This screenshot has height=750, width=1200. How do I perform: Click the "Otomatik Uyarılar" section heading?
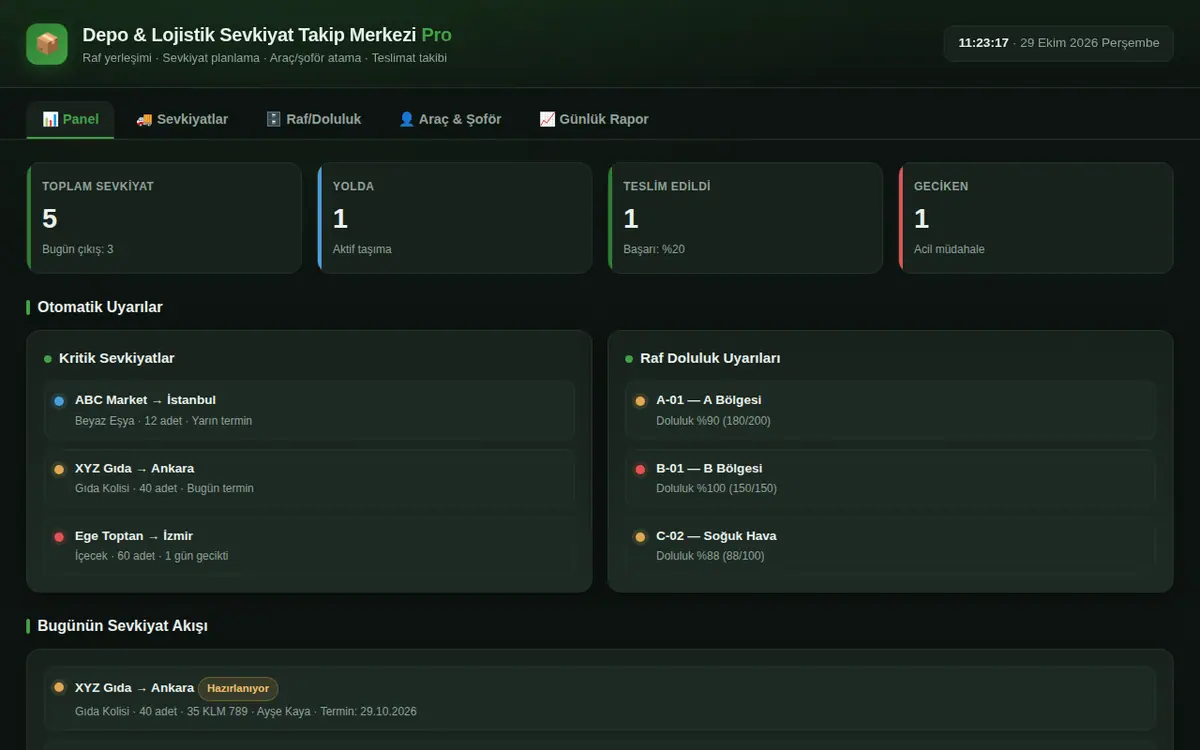point(100,307)
